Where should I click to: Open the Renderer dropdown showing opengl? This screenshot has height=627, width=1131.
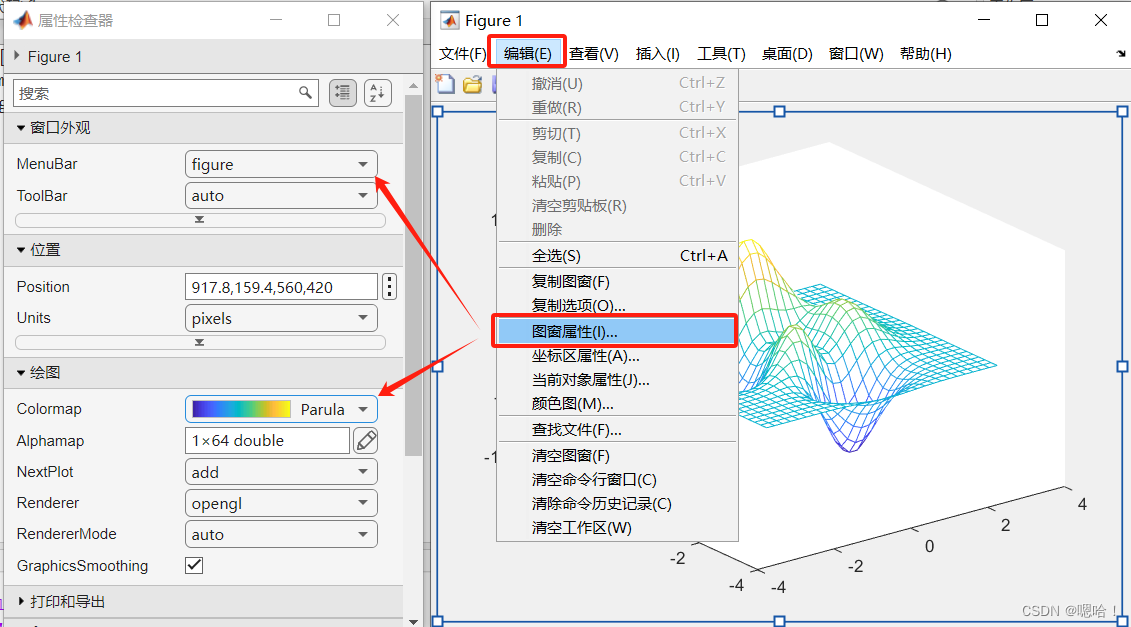click(281, 503)
